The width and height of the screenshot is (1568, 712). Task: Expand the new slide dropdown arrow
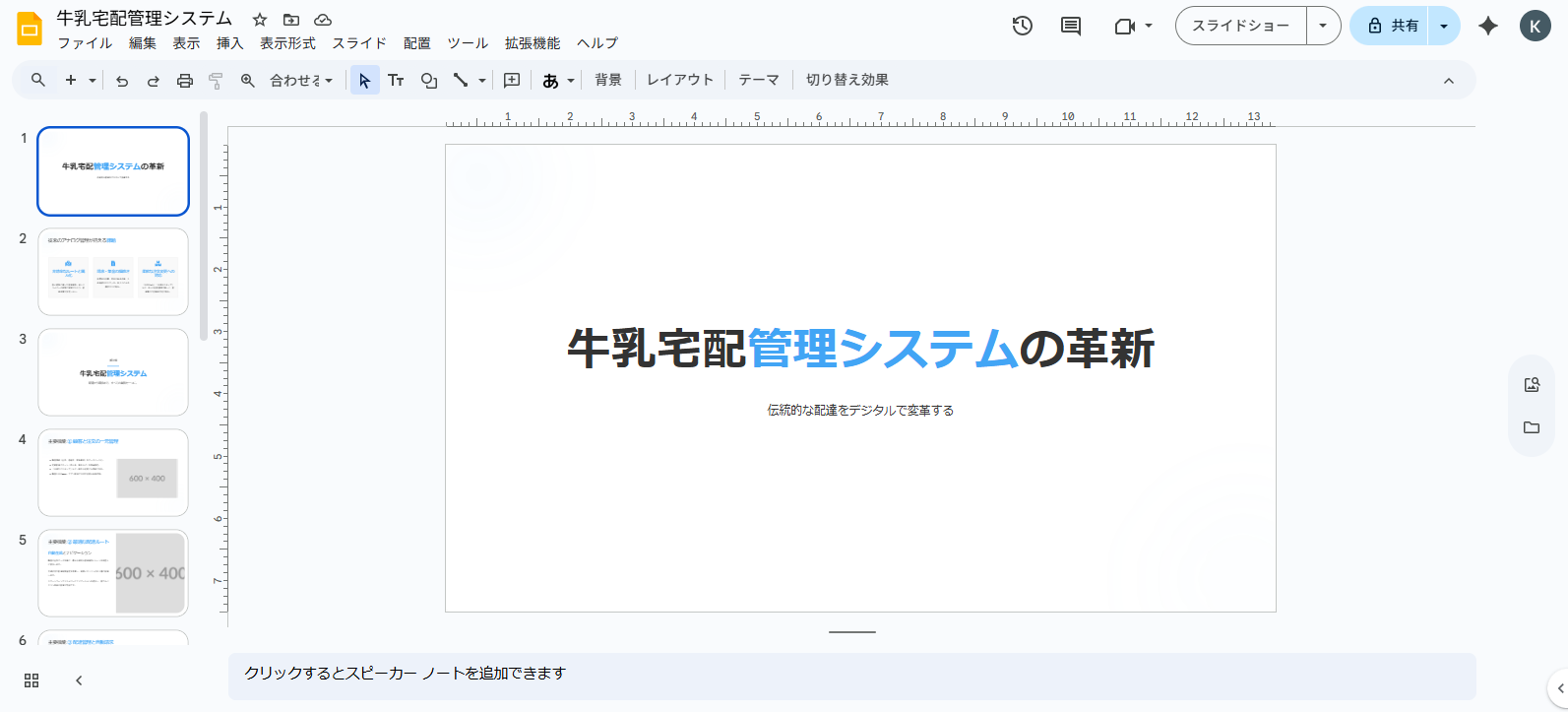(93, 81)
